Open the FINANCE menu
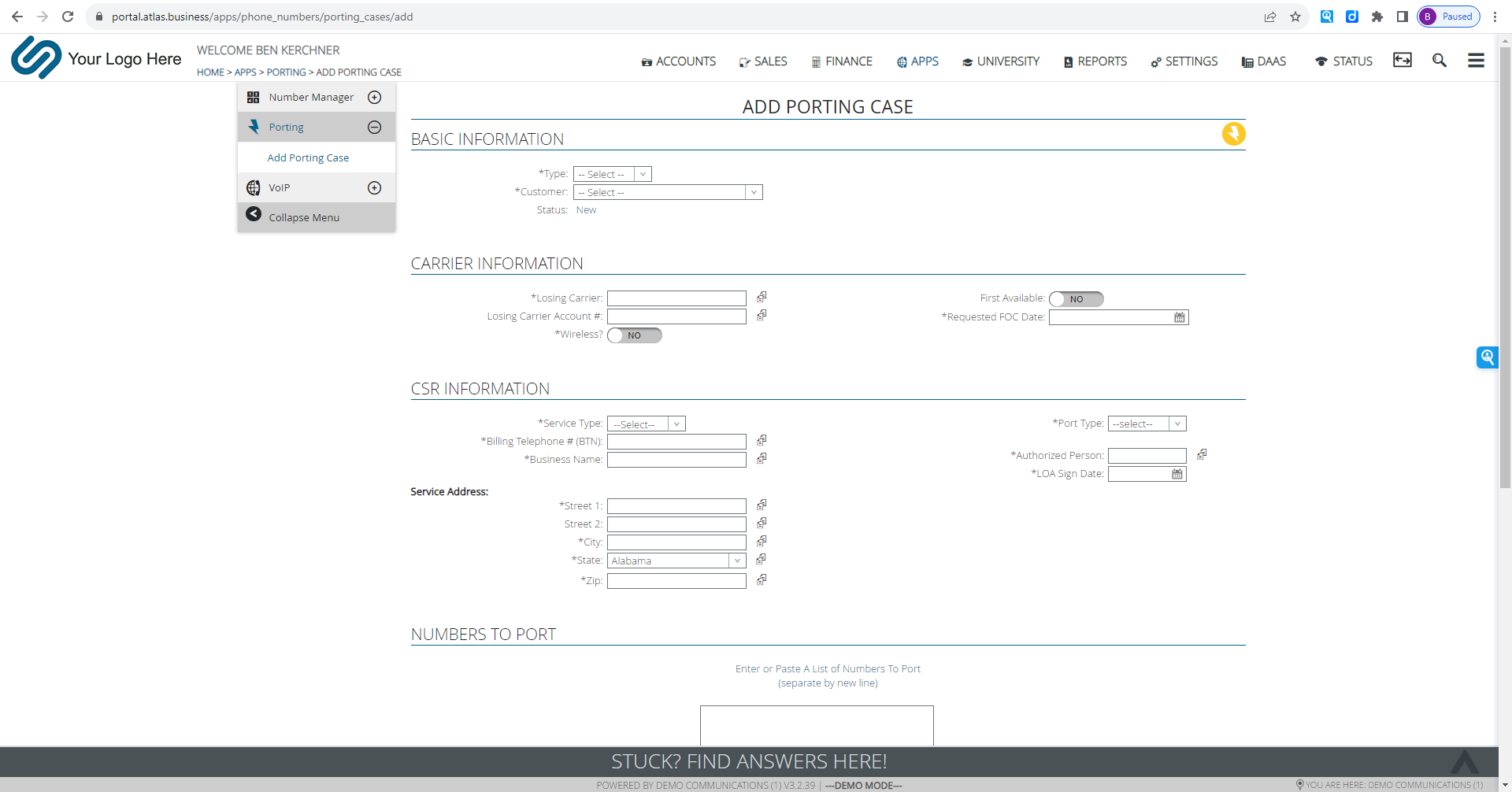The width and height of the screenshot is (1512, 792). [842, 61]
